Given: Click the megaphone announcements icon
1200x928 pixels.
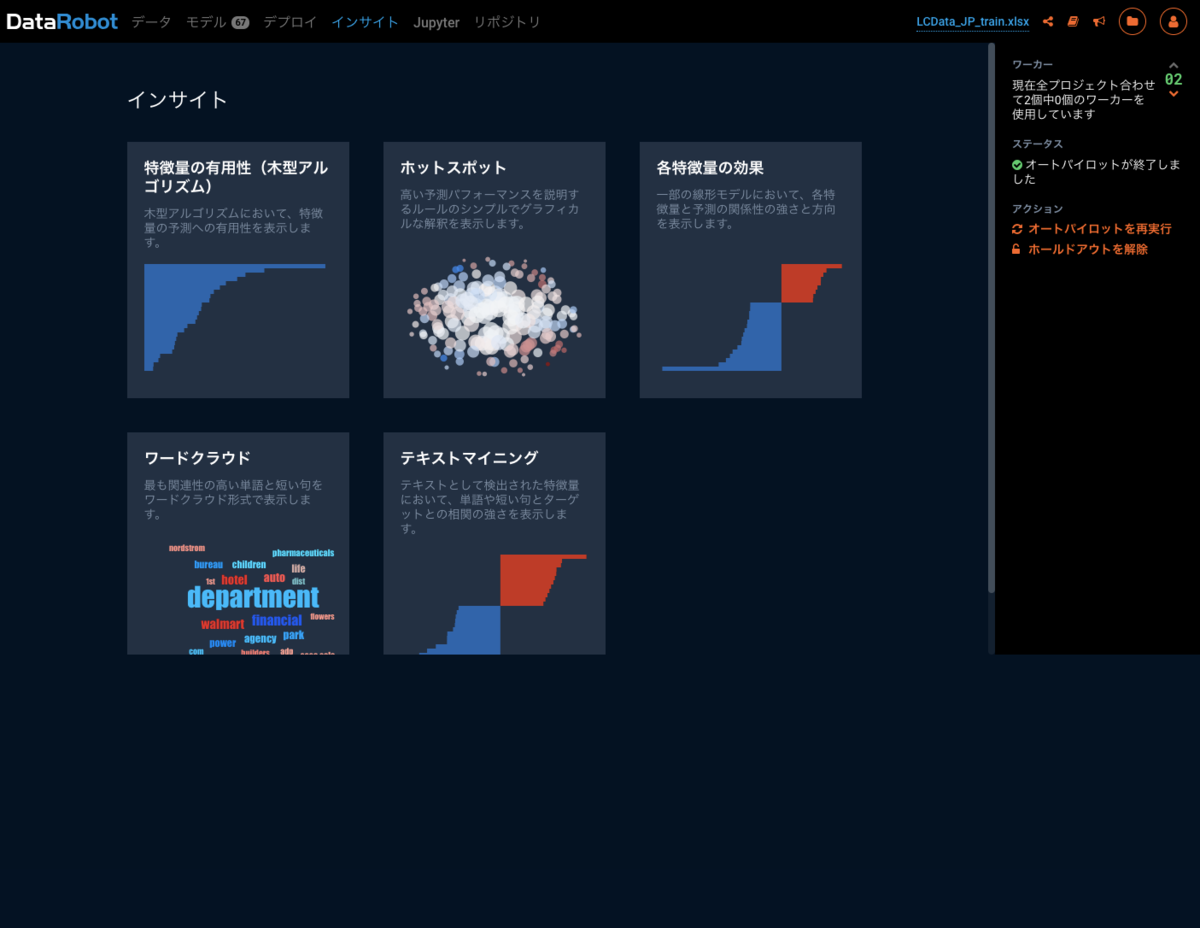Looking at the screenshot, I should (x=1099, y=21).
